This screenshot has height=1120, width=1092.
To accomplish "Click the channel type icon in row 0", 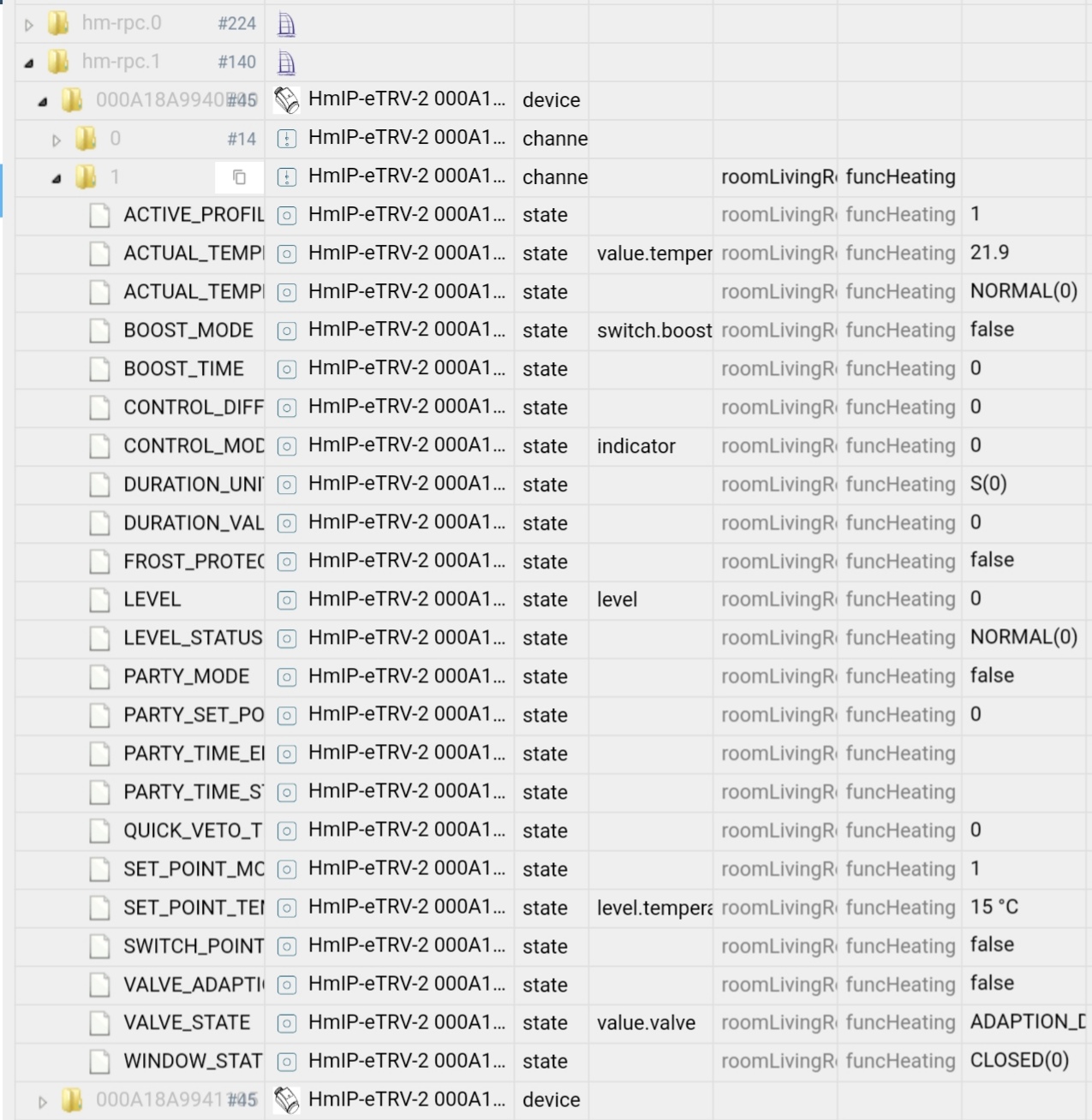I will click(x=287, y=139).
